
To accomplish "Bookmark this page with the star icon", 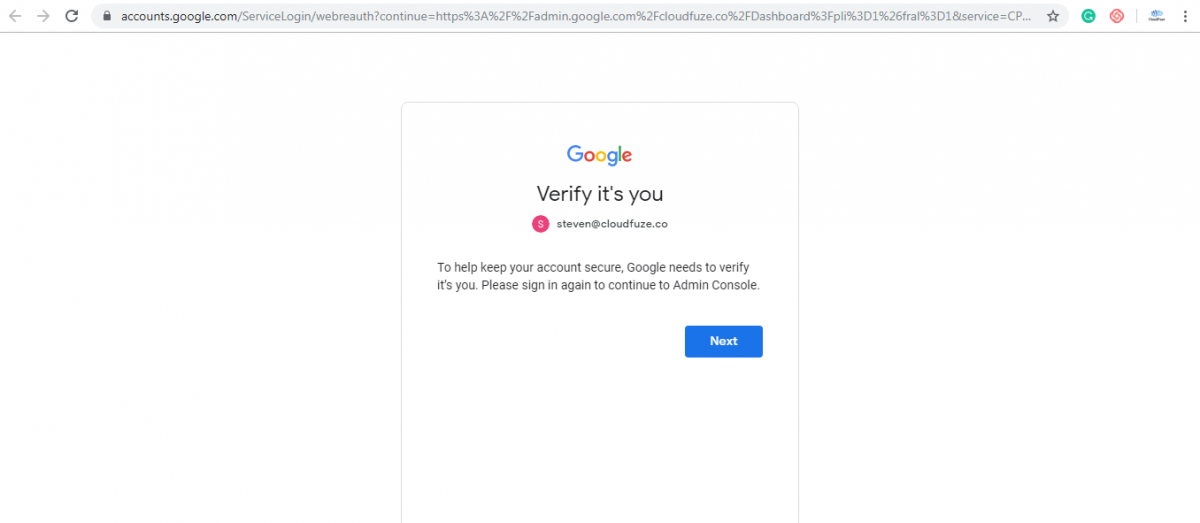I will coord(1053,17).
